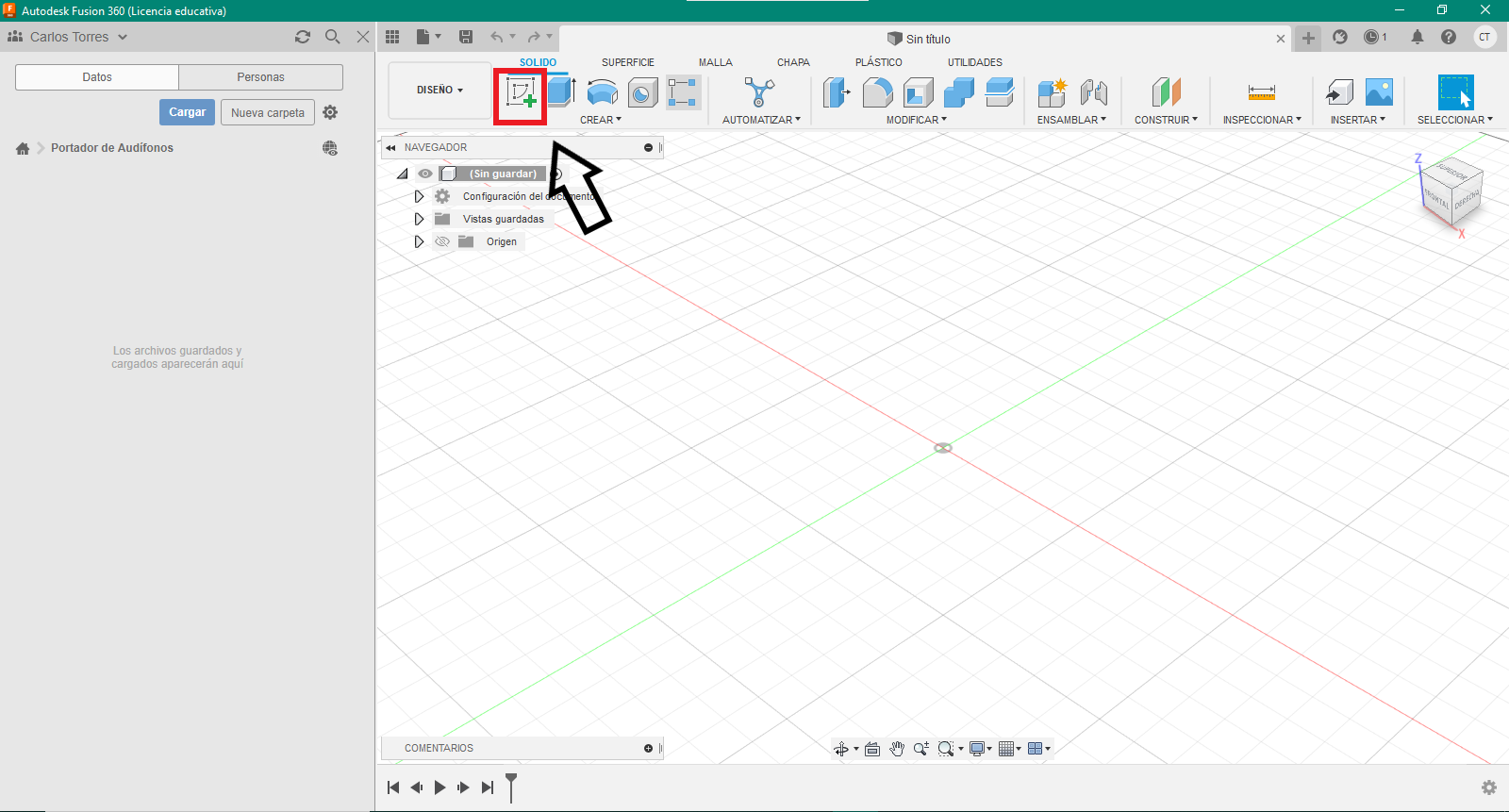Open the Ensamblar dropdown menu
The width and height of the screenshot is (1509, 812).
tap(1071, 120)
